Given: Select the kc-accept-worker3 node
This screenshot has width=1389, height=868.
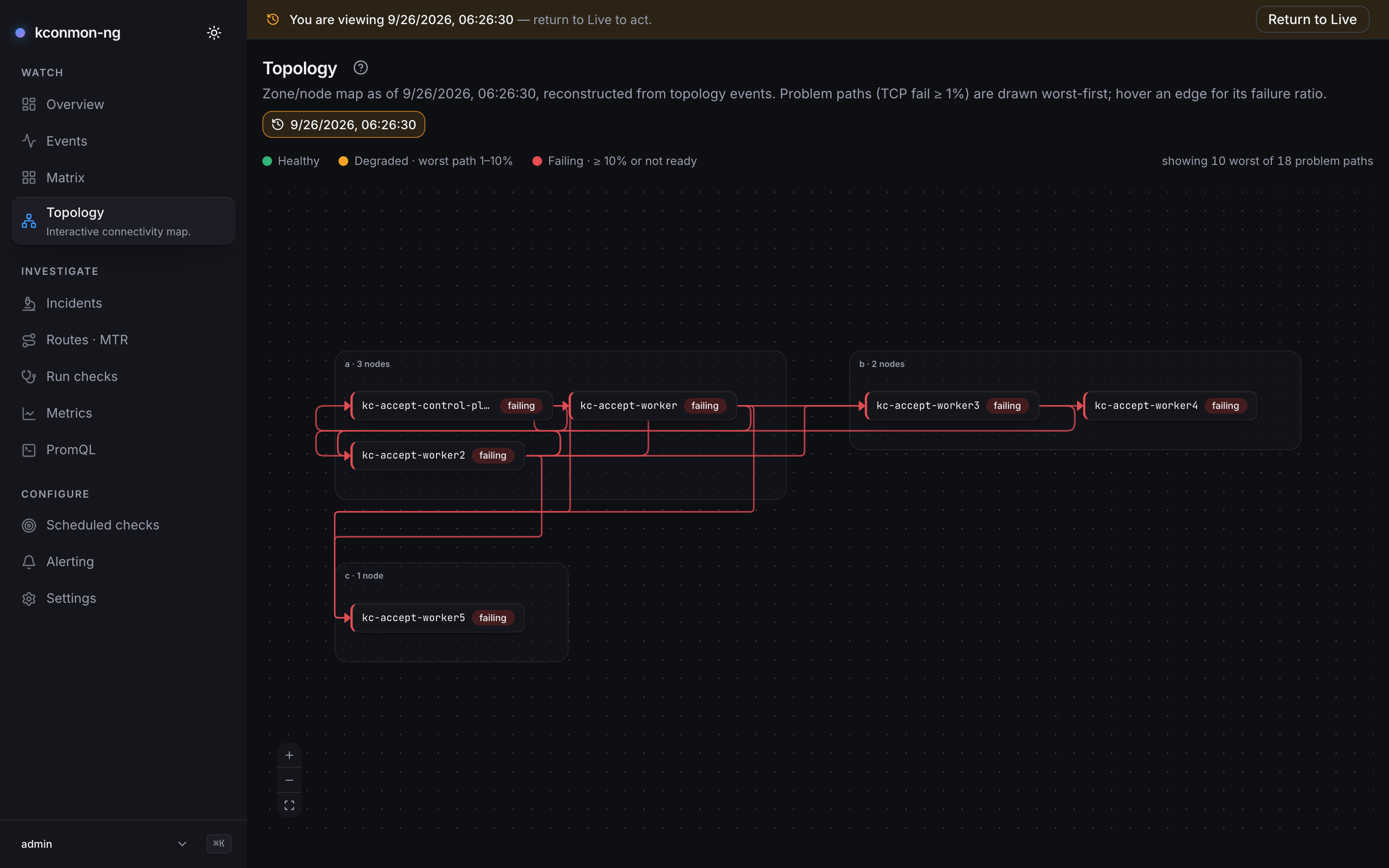Looking at the screenshot, I should 952,406.
